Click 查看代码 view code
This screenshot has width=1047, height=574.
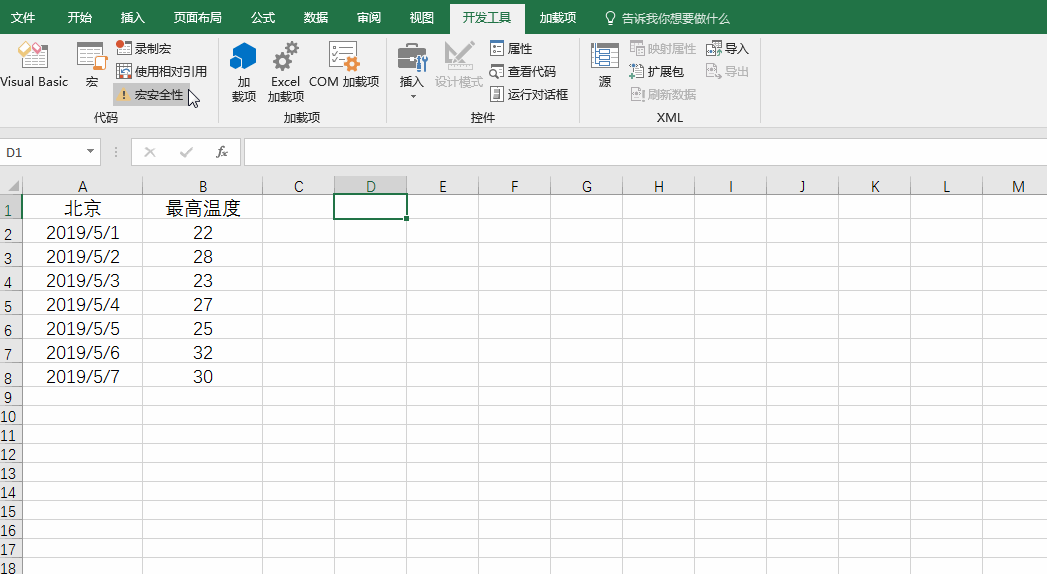(x=522, y=71)
